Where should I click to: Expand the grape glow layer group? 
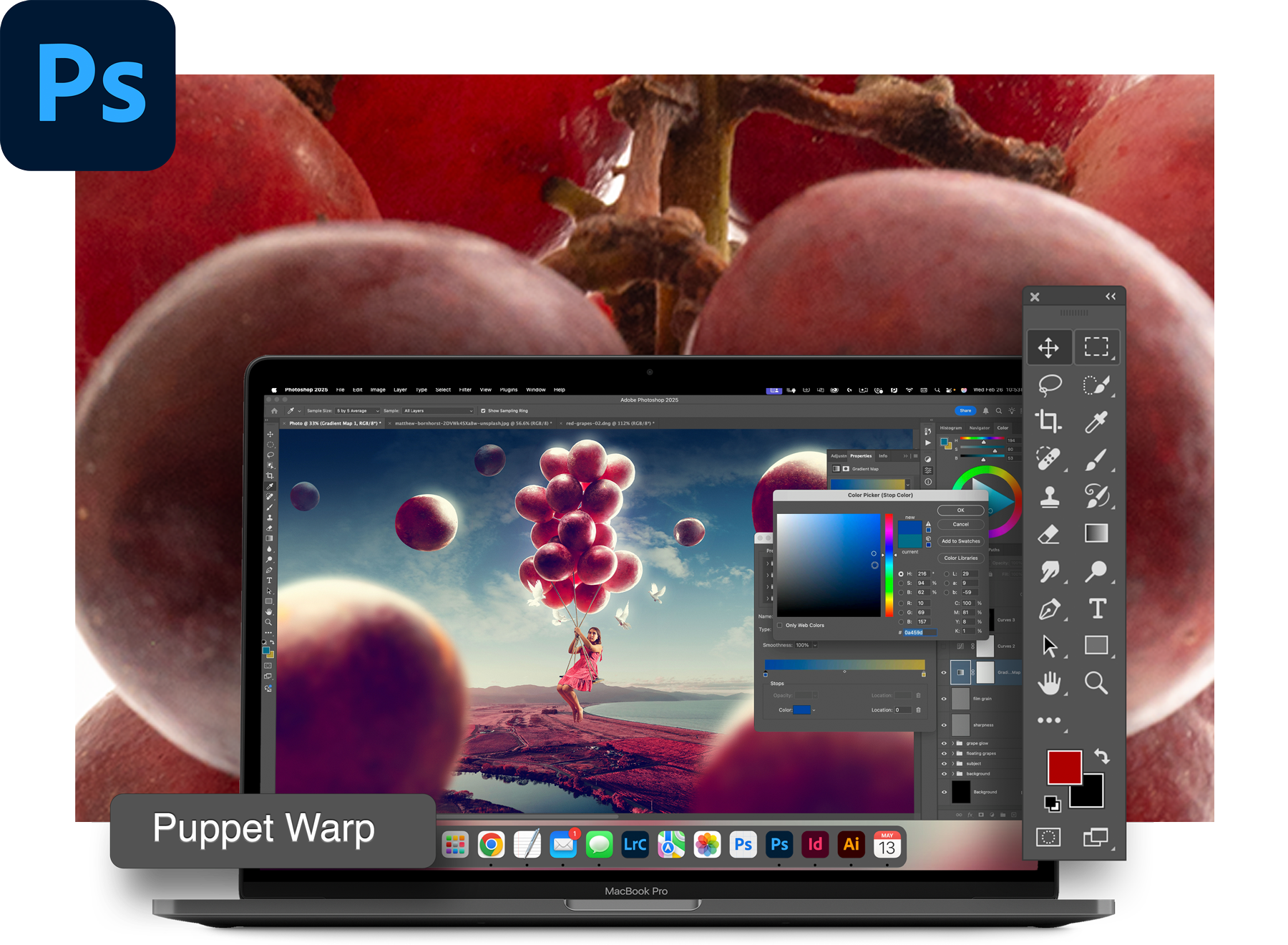(x=952, y=743)
